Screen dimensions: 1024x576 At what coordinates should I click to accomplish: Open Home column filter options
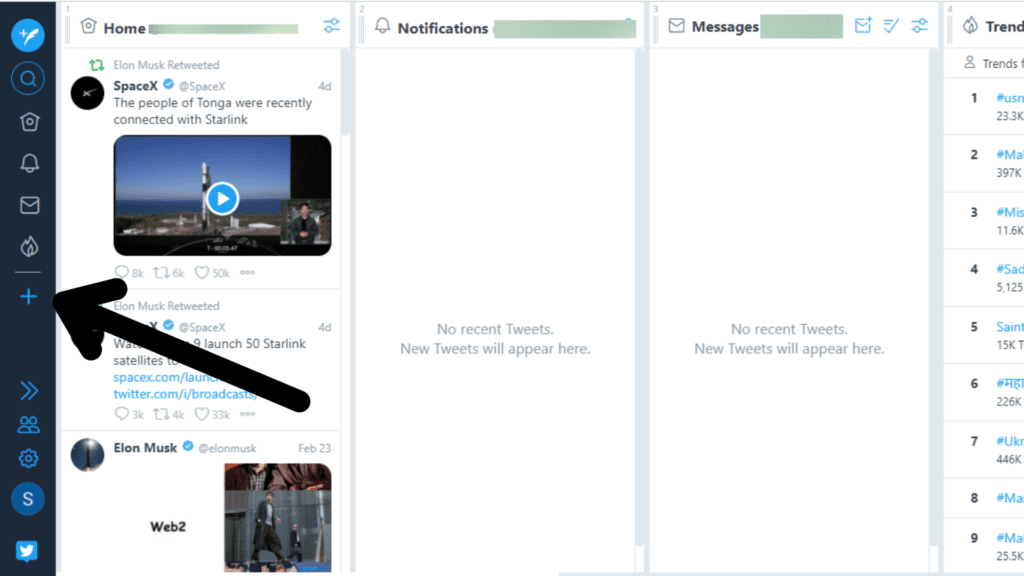pyautogui.click(x=331, y=25)
